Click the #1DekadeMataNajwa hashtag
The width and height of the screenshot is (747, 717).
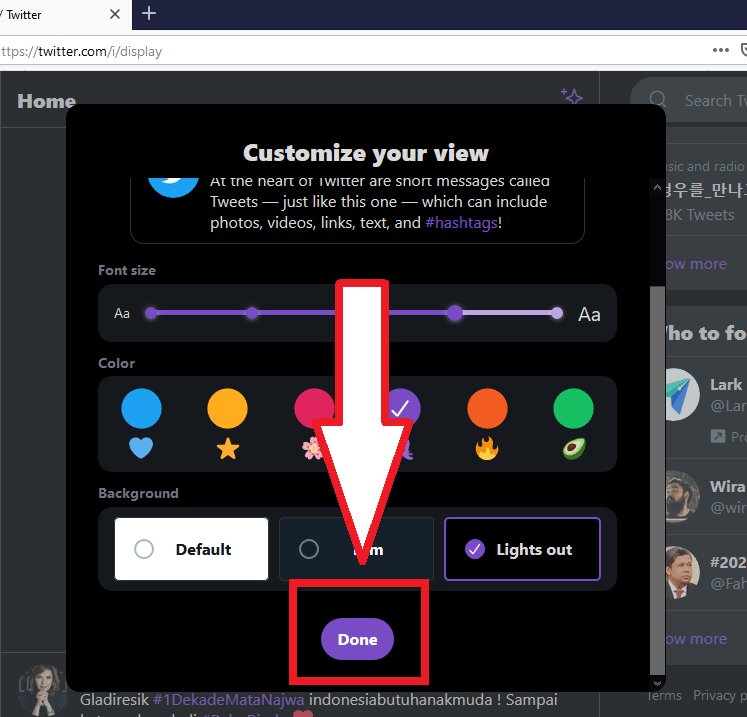pos(229,699)
